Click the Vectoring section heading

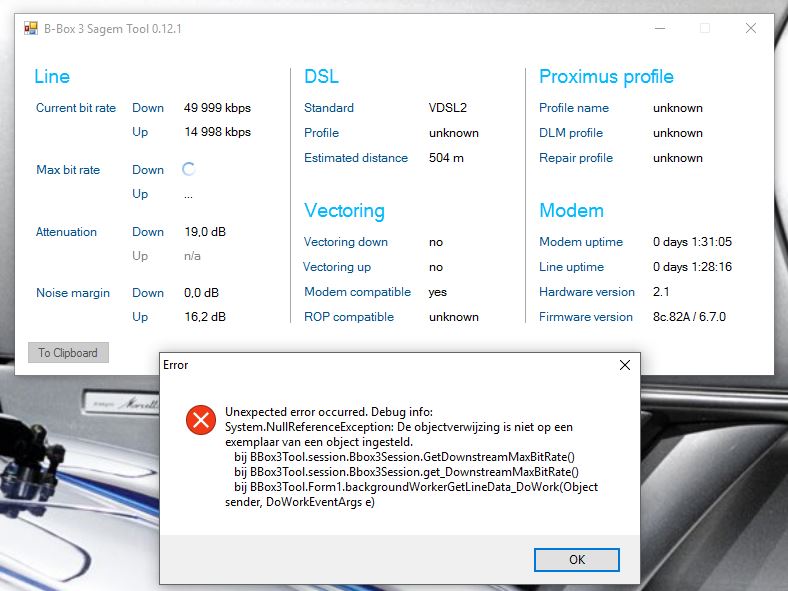(344, 211)
